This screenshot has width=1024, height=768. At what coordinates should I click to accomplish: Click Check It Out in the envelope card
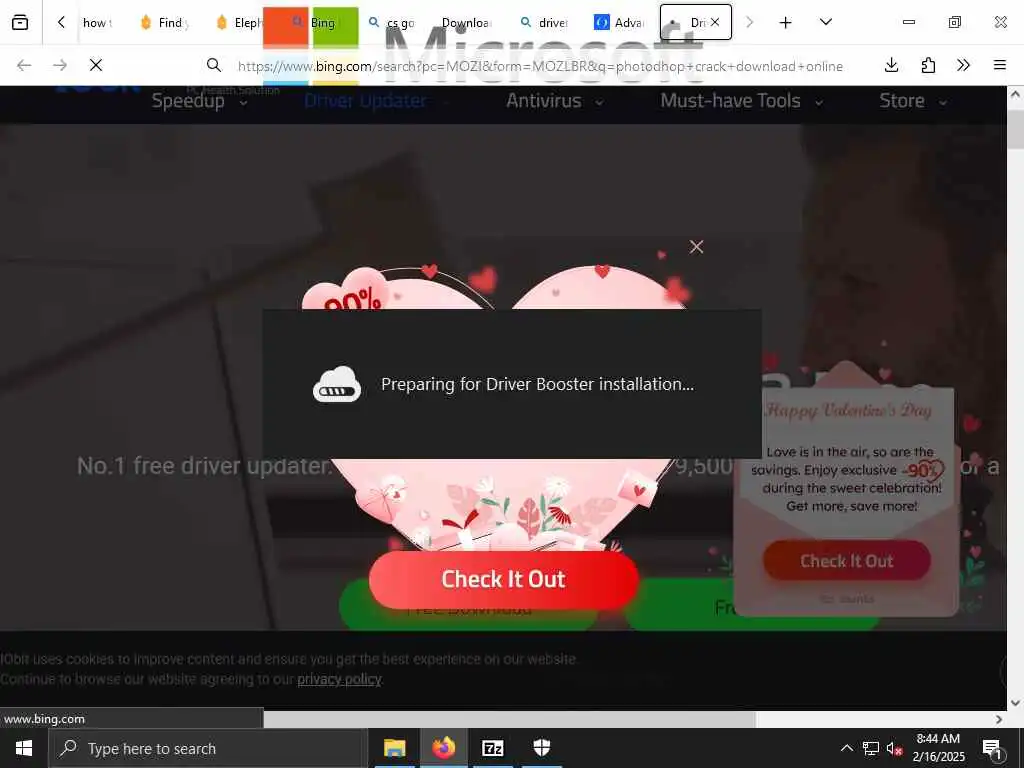click(846, 560)
